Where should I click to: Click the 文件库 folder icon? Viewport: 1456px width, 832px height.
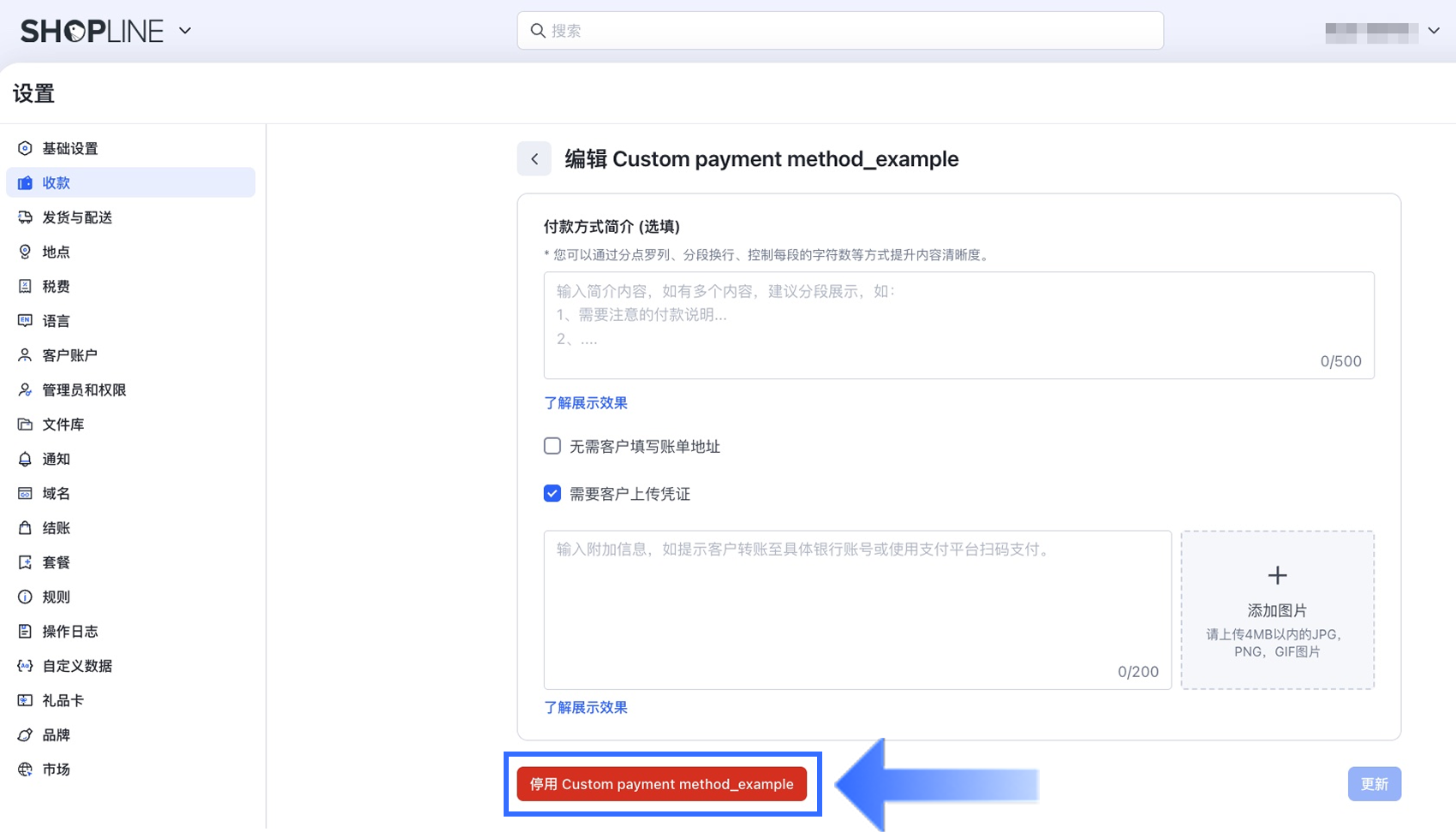[x=25, y=425]
